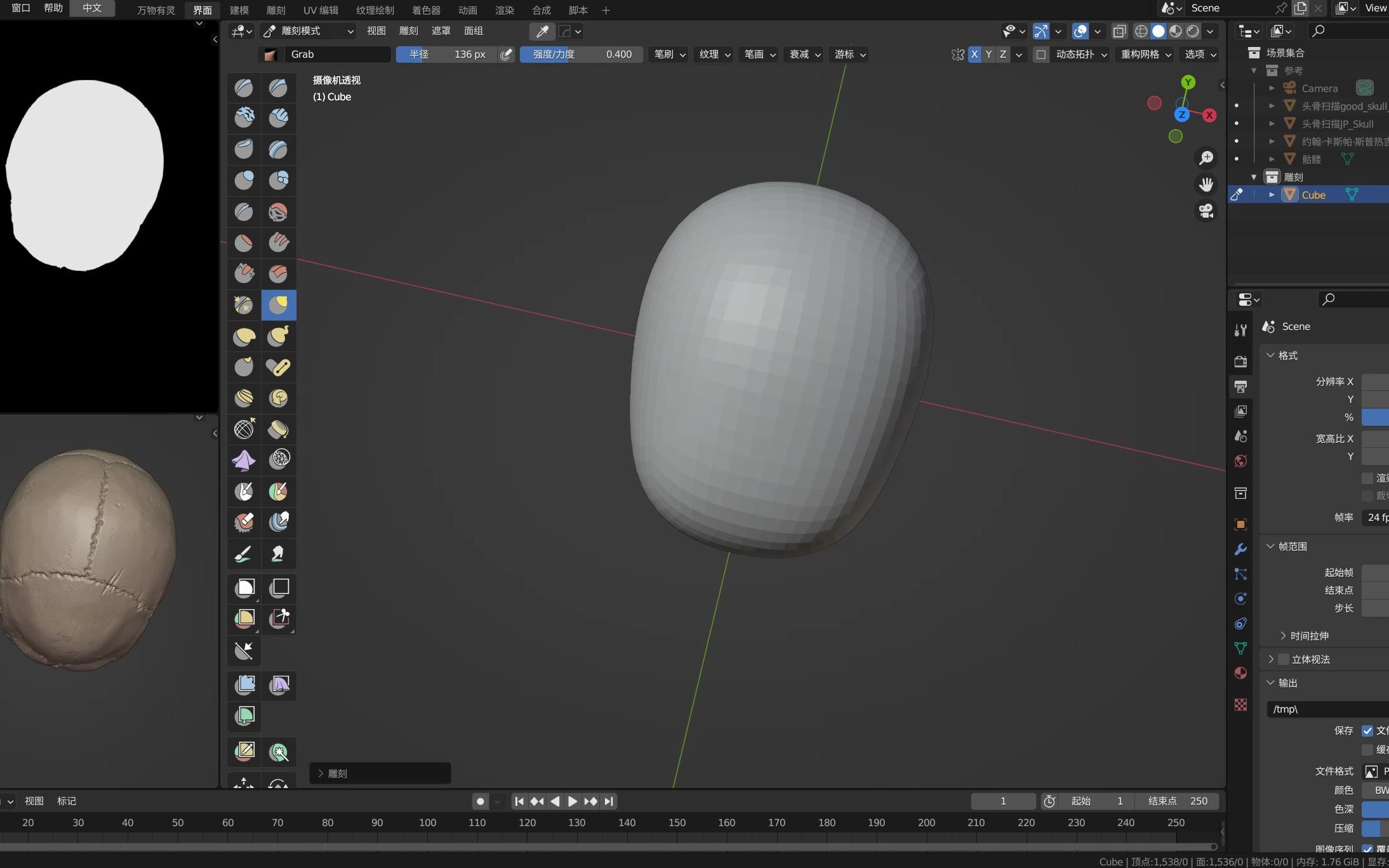This screenshot has width=1389, height=868.
Task: Click the 中文 button in the top bar
Action: pos(91,8)
